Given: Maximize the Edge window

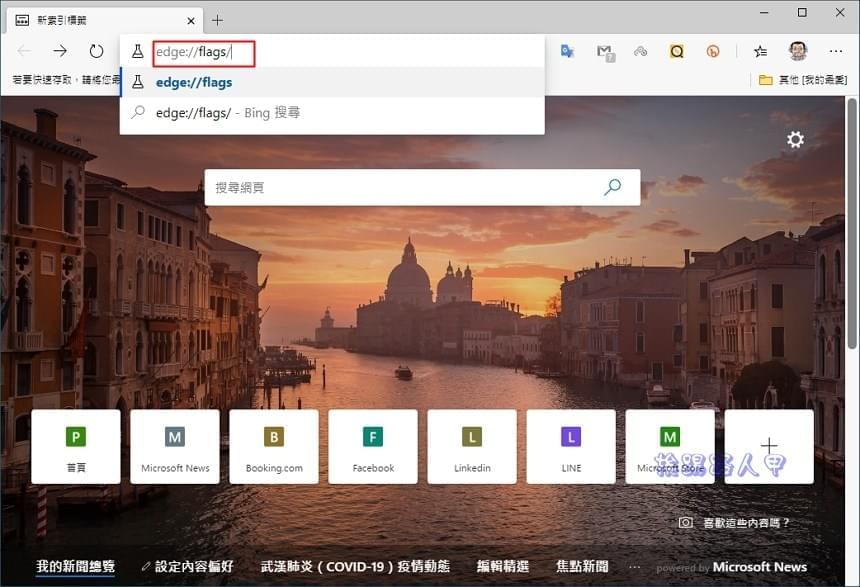Looking at the screenshot, I should [x=802, y=13].
